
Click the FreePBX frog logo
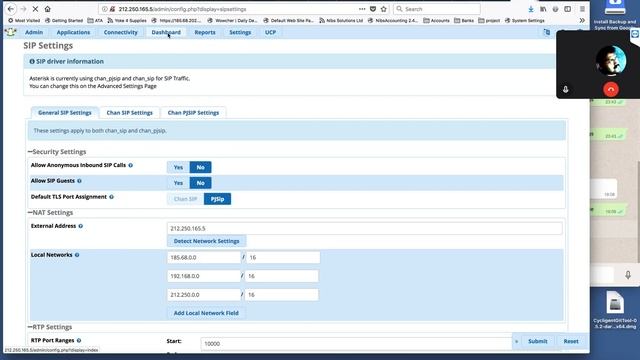[11, 32]
